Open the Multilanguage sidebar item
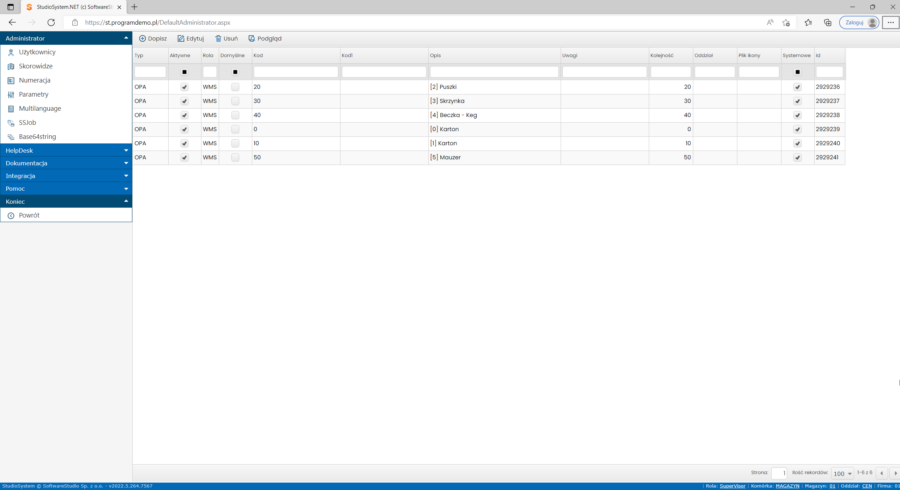The height and width of the screenshot is (490, 900). [x=40, y=108]
